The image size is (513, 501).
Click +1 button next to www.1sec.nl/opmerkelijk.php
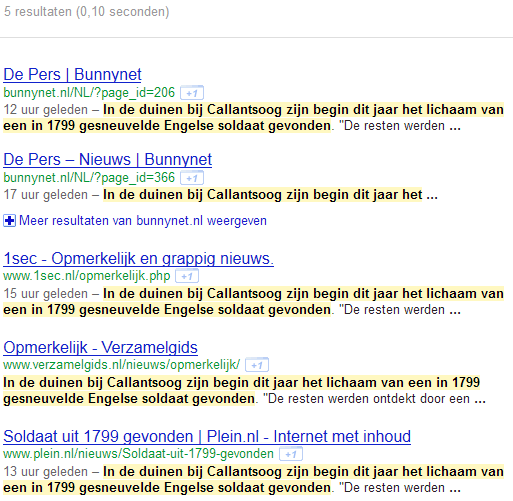pos(187,276)
